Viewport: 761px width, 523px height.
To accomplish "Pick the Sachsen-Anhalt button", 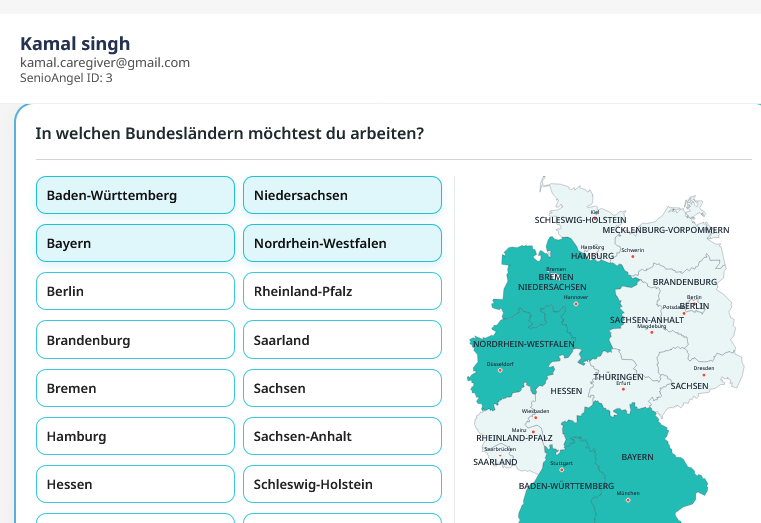I will [x=342, y=436].
